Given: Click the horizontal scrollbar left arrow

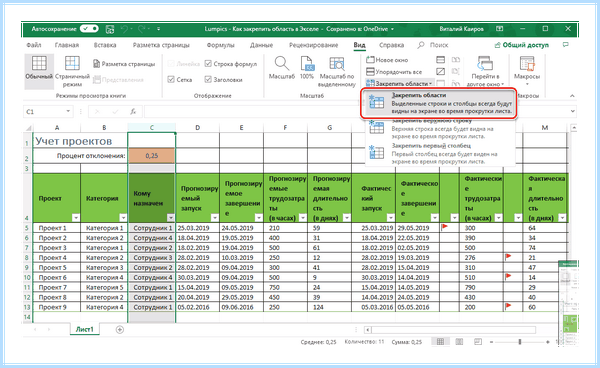Looking at the screenshot, I should click(368, 330).
